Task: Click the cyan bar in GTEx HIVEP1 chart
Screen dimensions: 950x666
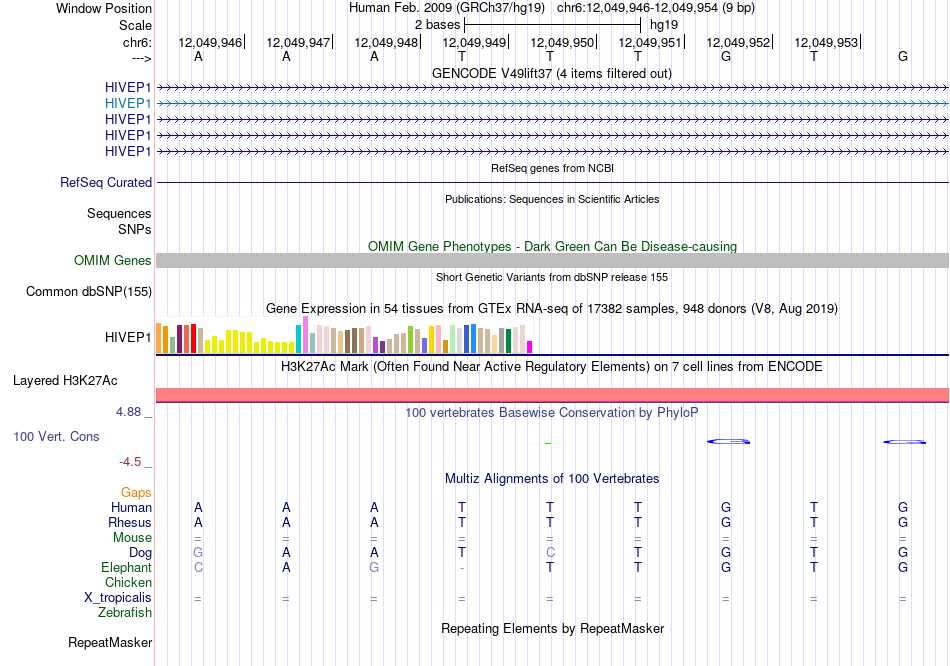Action: click(298, 339)
